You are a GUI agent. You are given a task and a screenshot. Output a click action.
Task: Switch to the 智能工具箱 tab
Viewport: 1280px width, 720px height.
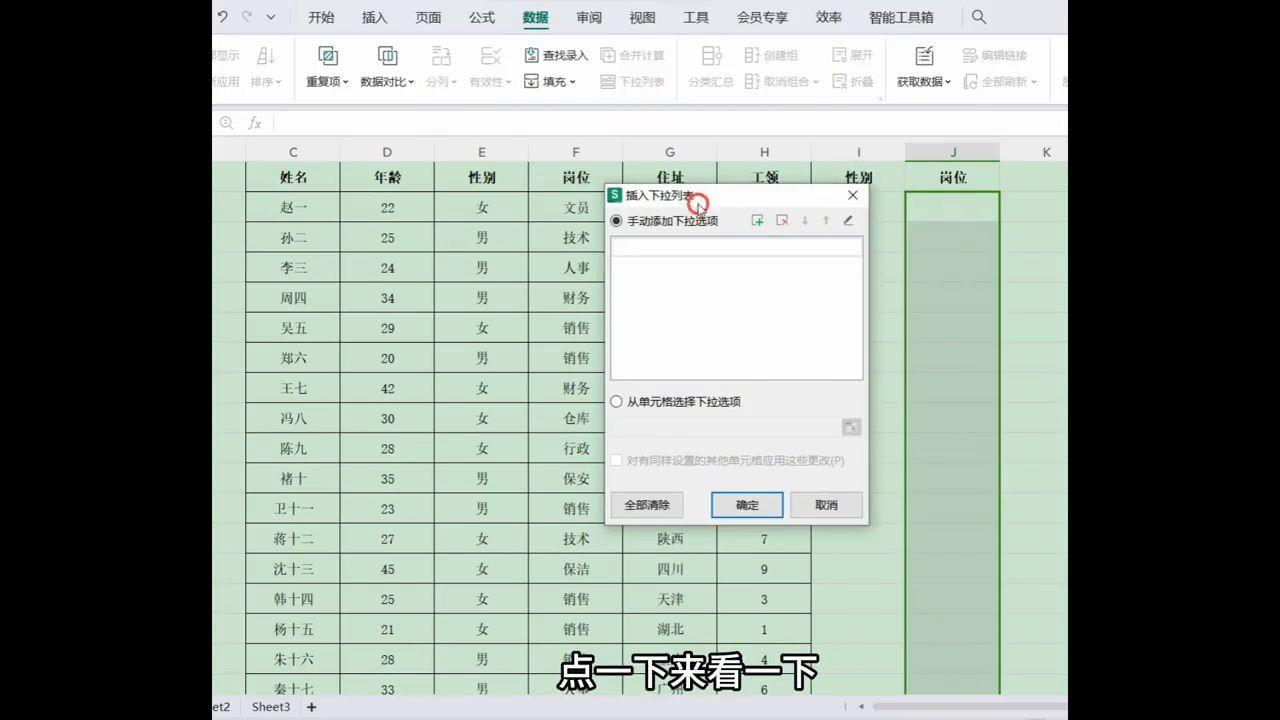coord(901,17)
